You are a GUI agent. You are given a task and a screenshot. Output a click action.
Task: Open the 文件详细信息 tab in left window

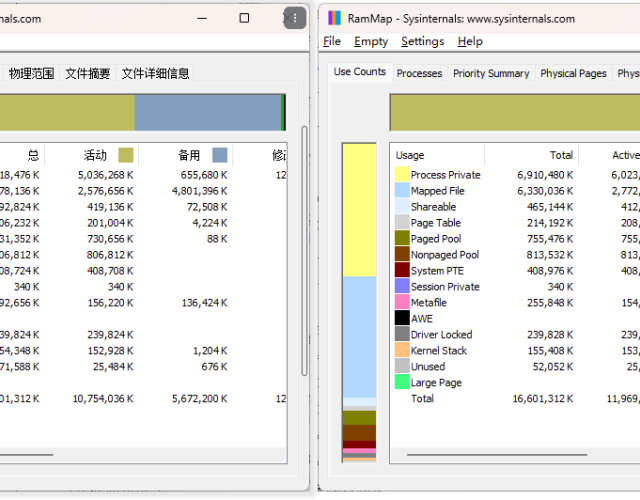(155, 73)
